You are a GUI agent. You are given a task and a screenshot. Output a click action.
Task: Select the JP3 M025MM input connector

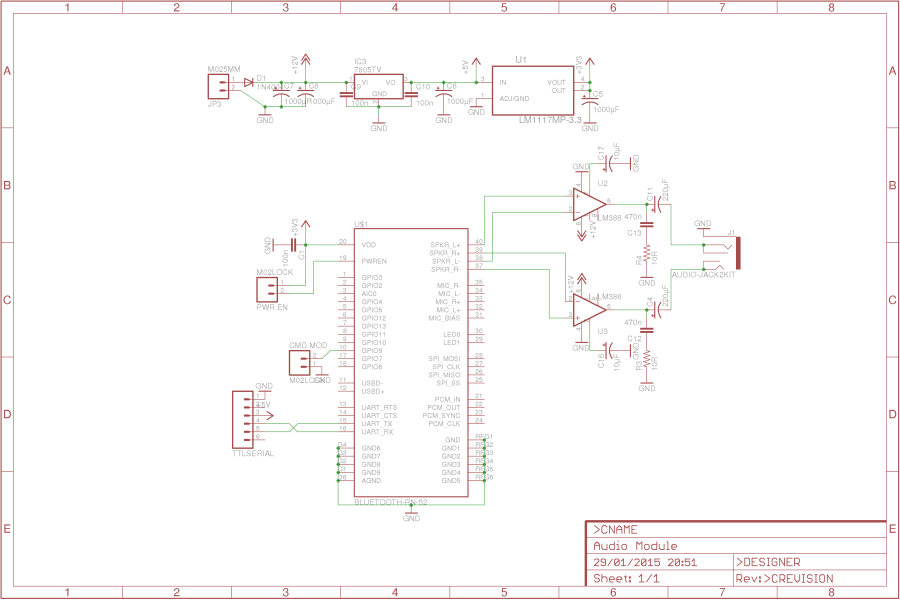click(220, 87)
